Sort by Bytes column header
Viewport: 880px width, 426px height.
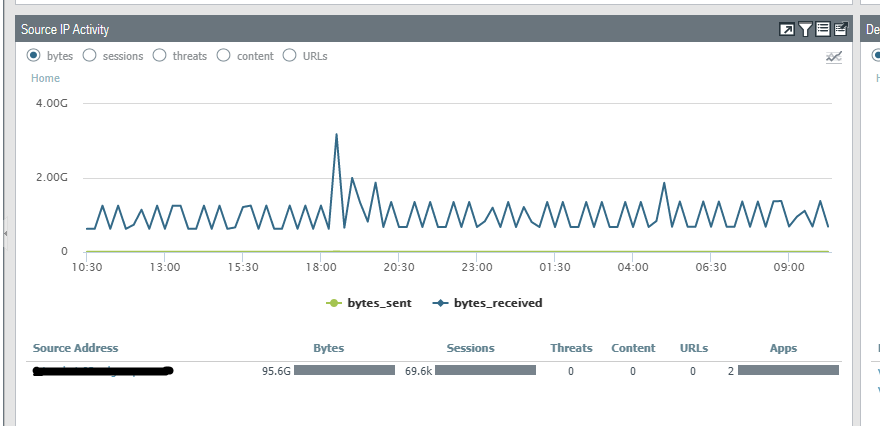click(328, 348)
